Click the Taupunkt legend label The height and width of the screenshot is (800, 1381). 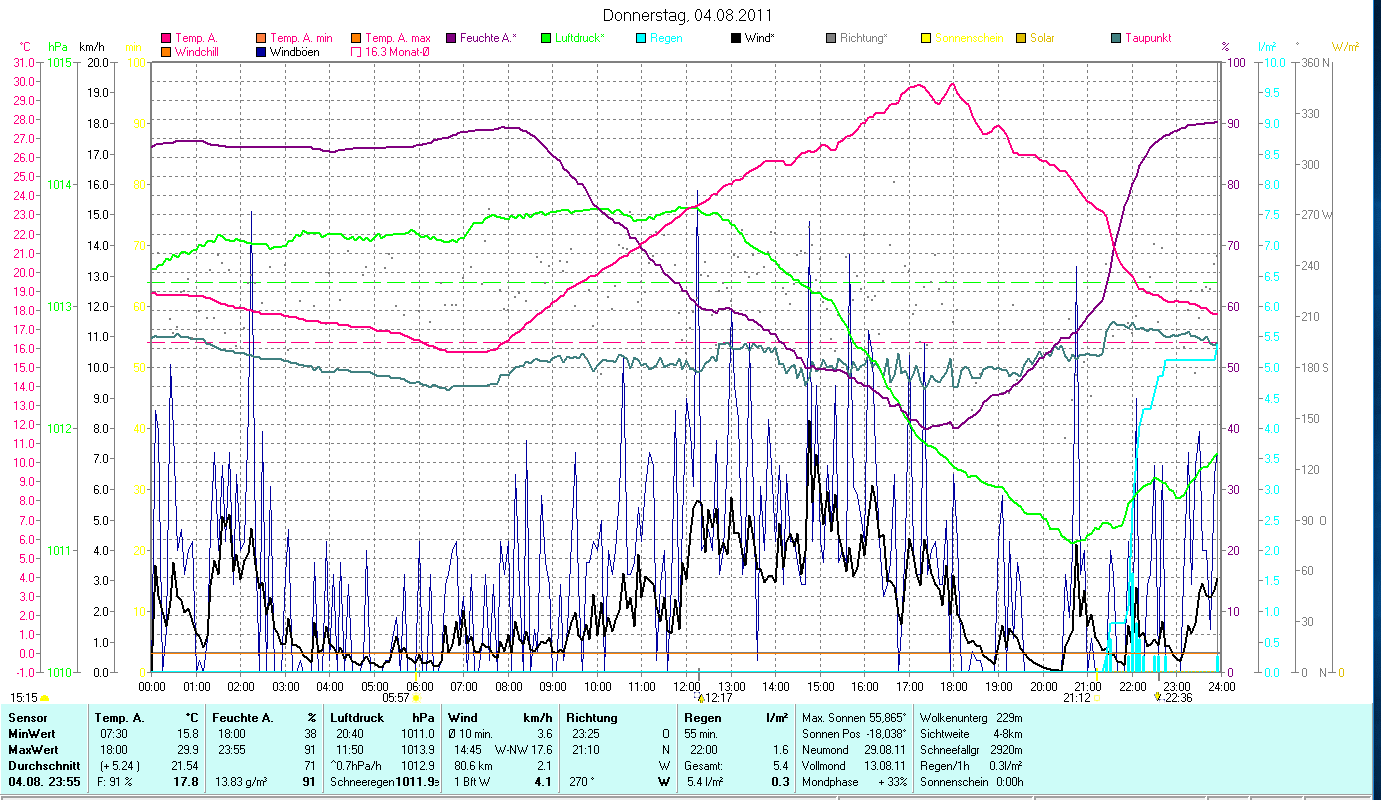coord(1147,38)
